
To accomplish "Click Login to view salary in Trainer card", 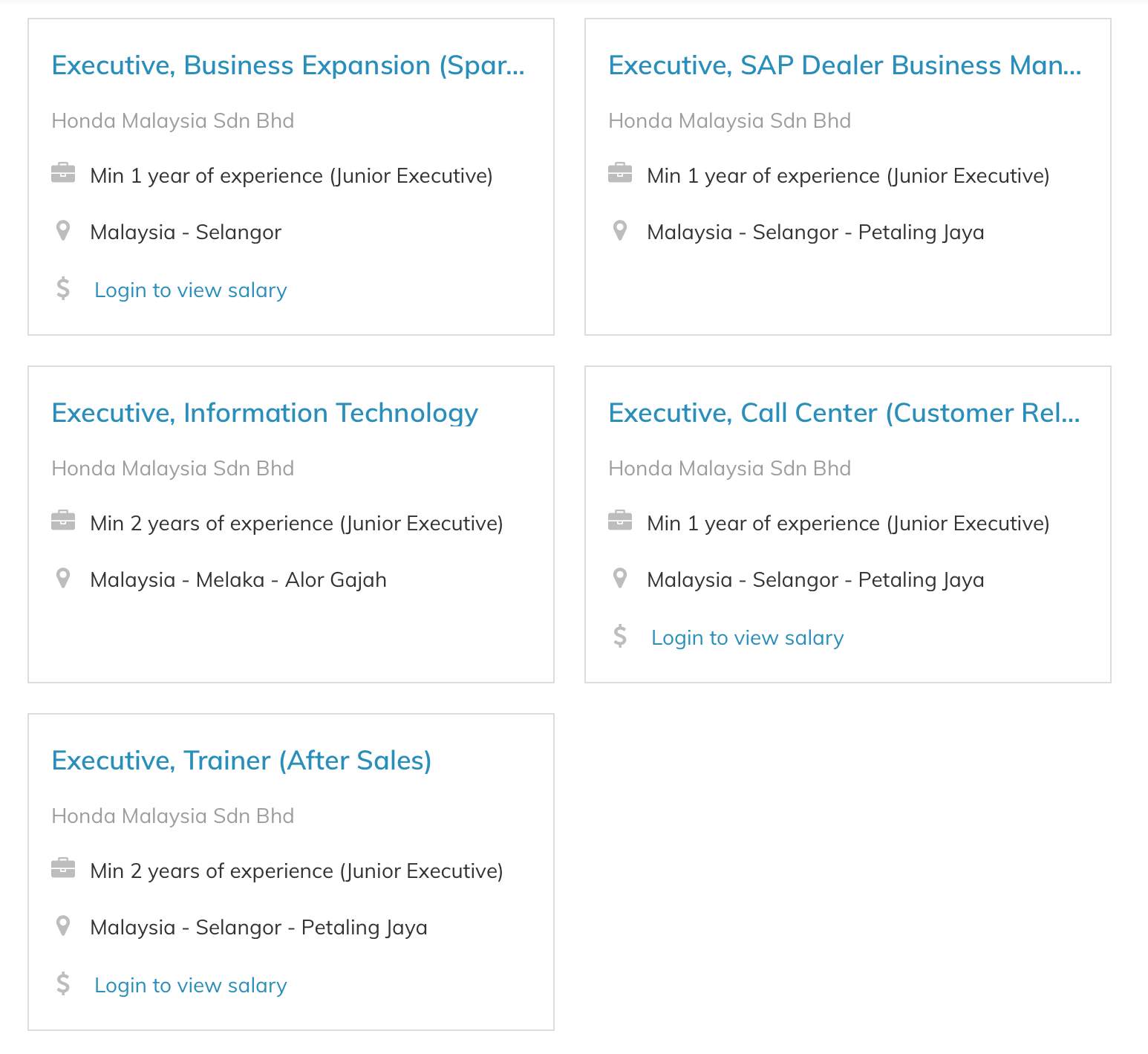I will coord(191,985).
